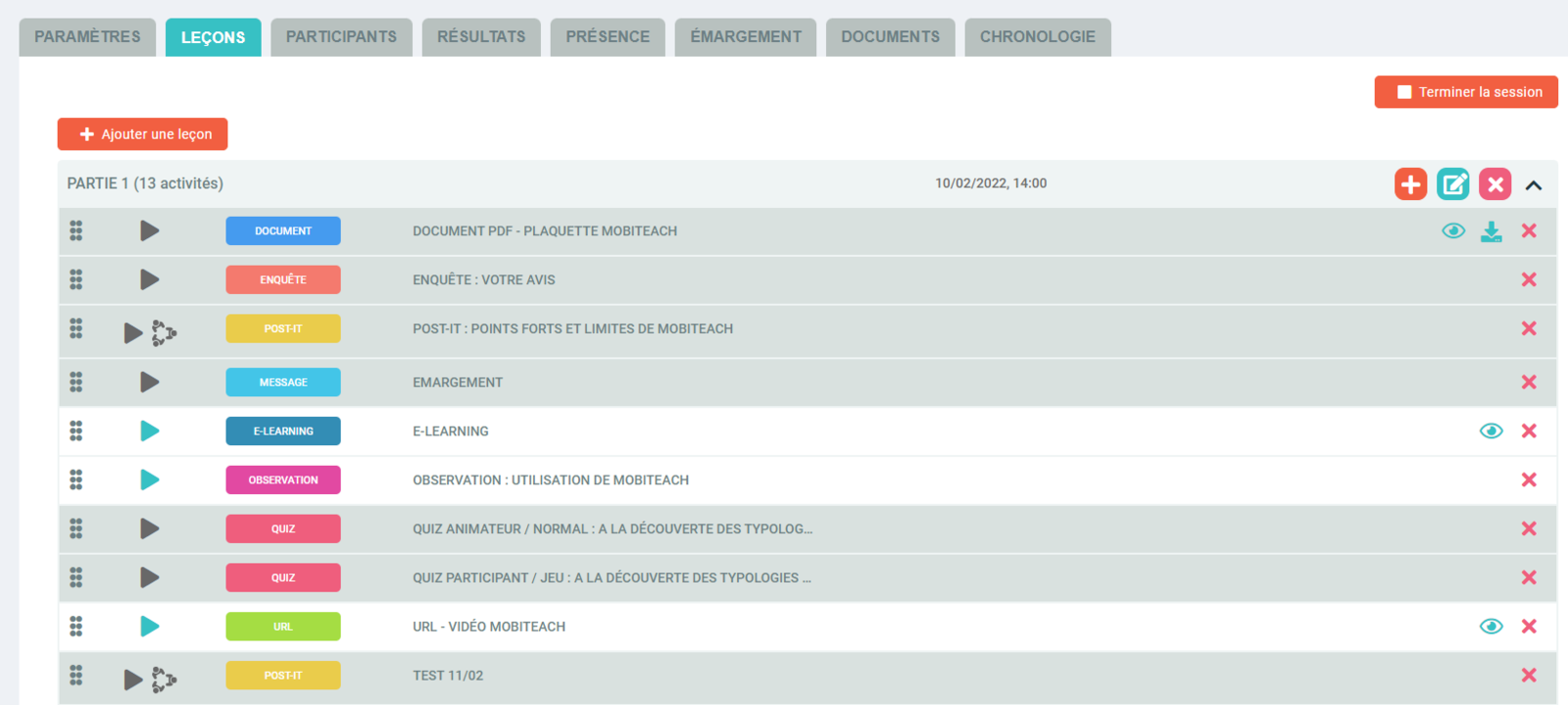Switch to the Participants tab
1568x705 pixels.
click(x=341, y=37)
